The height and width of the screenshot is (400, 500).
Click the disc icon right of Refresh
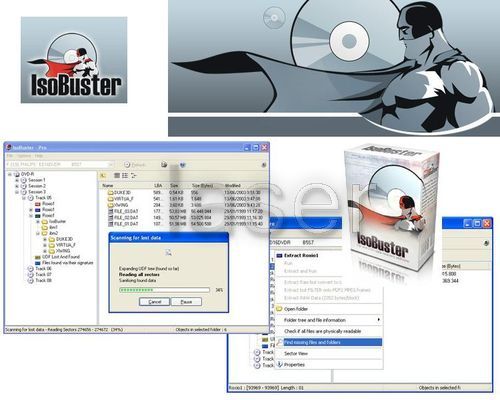164,164
